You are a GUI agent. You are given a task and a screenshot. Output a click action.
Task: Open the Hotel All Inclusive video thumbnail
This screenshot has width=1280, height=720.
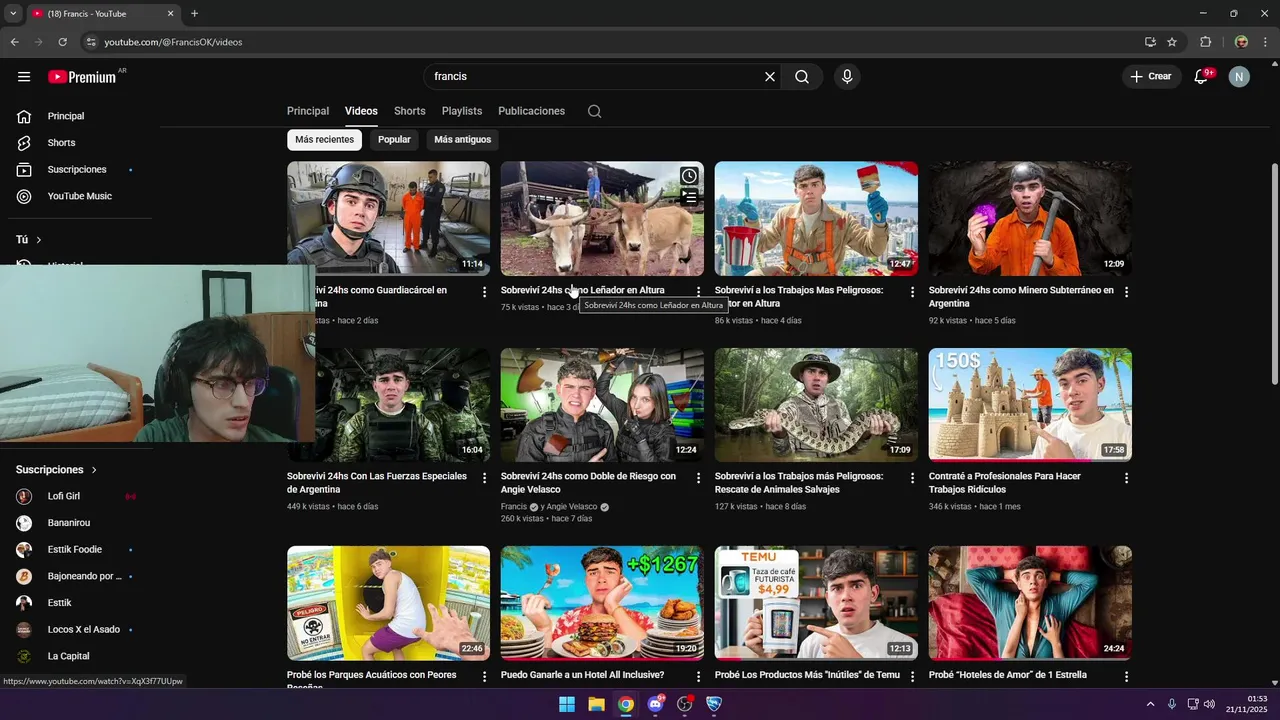602,603
